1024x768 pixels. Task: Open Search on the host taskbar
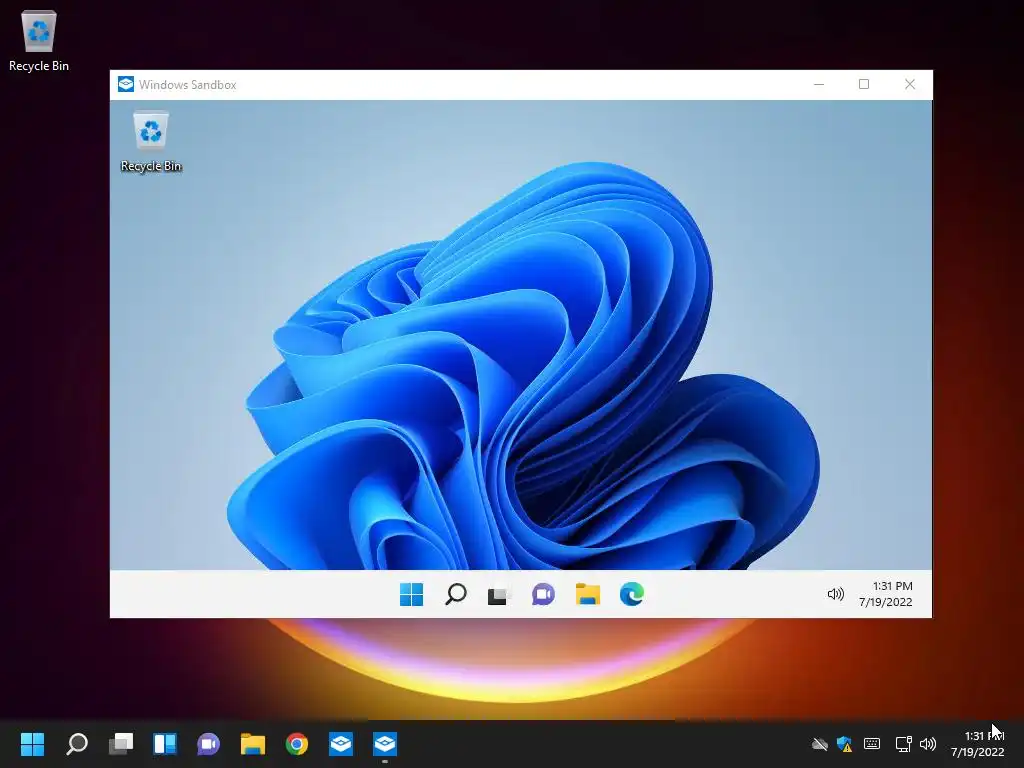pos(77,743)
